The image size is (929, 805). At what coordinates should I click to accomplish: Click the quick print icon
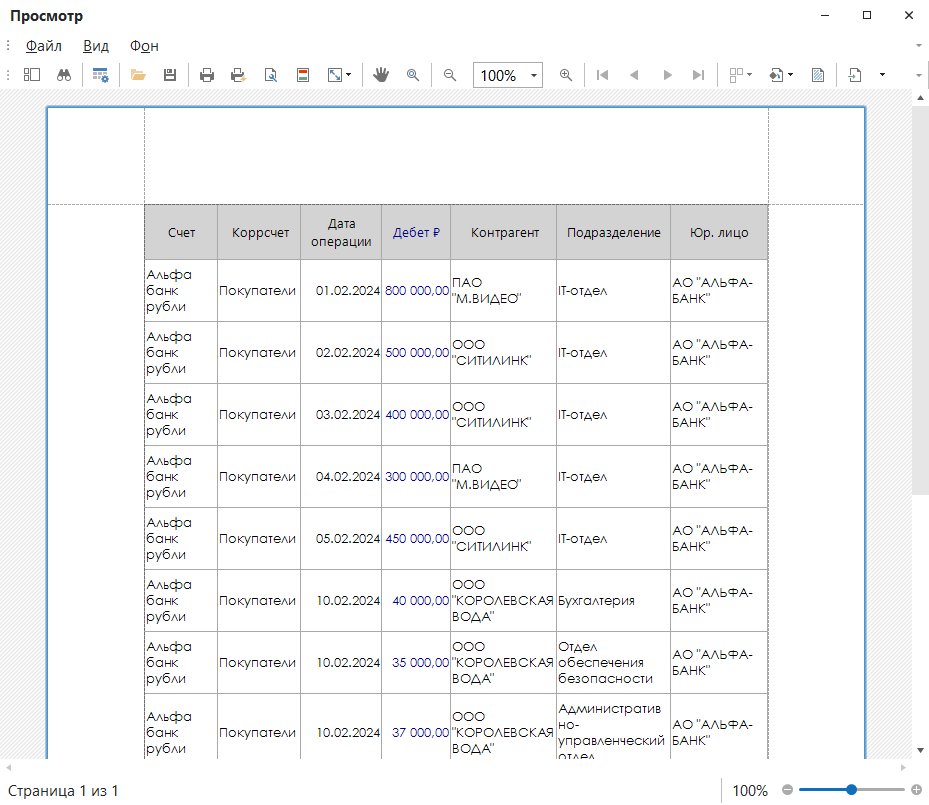click(x=238, y=75)
